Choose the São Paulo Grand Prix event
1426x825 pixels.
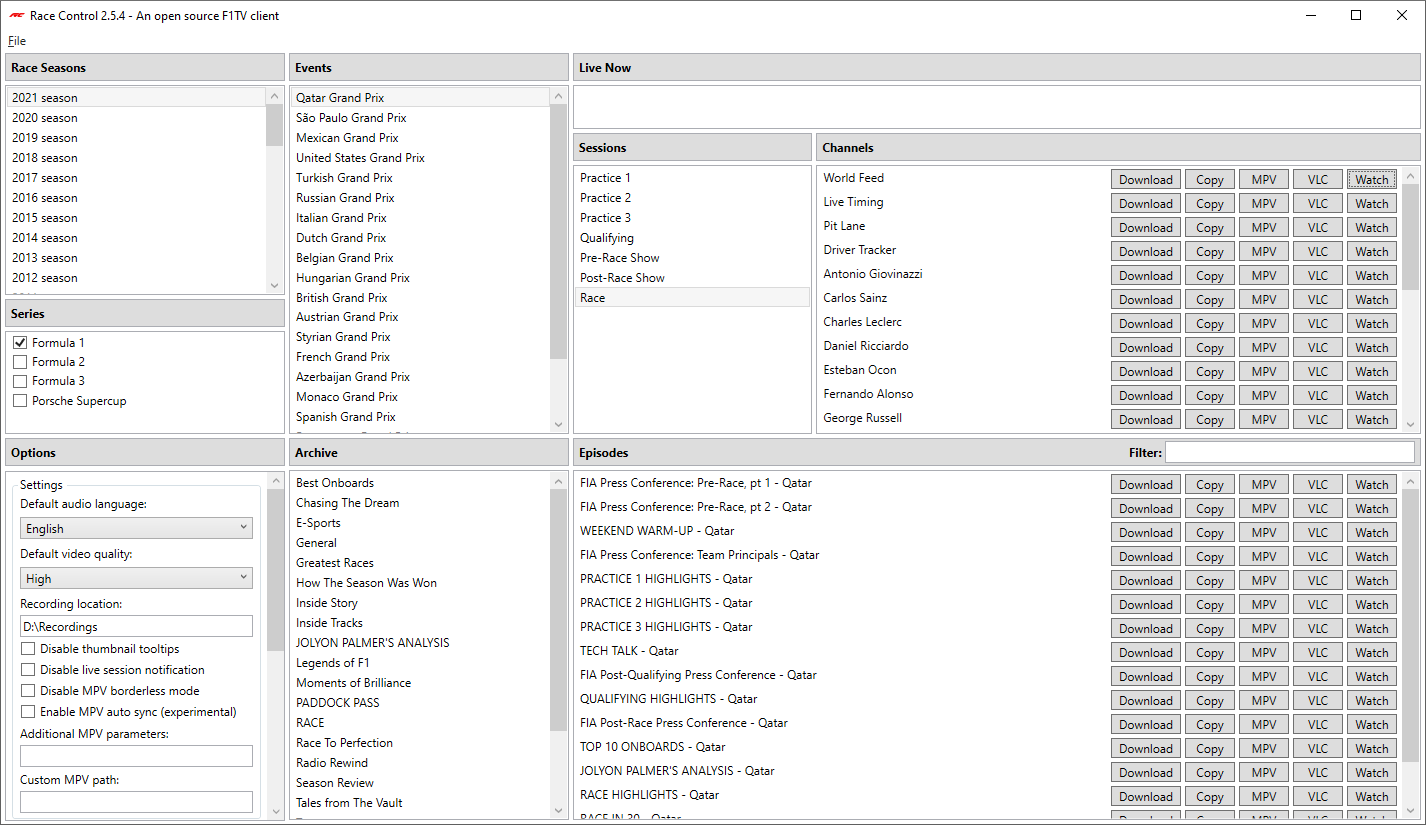(421, 118)
